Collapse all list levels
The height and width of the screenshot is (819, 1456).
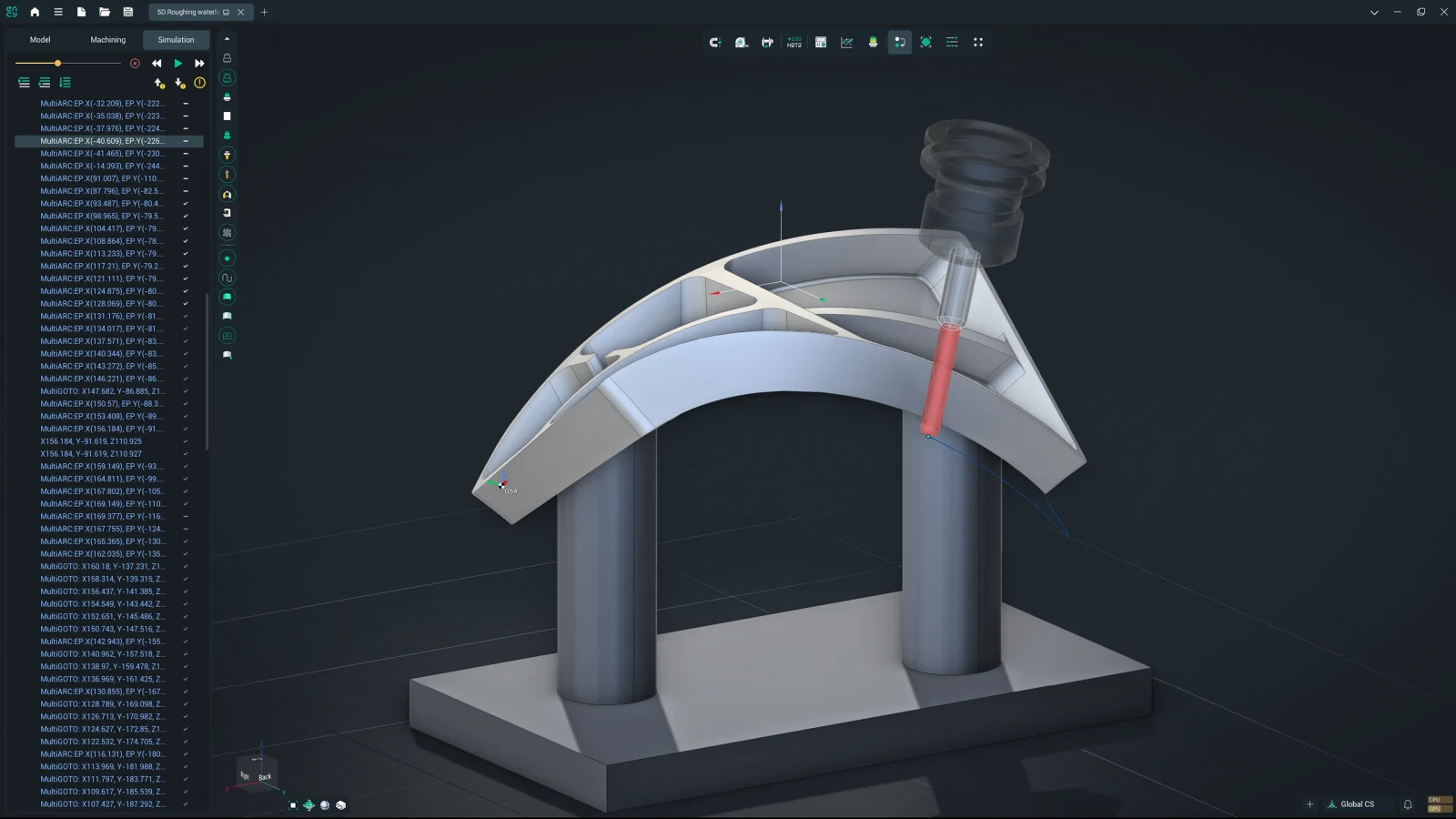tap(24, 83)
